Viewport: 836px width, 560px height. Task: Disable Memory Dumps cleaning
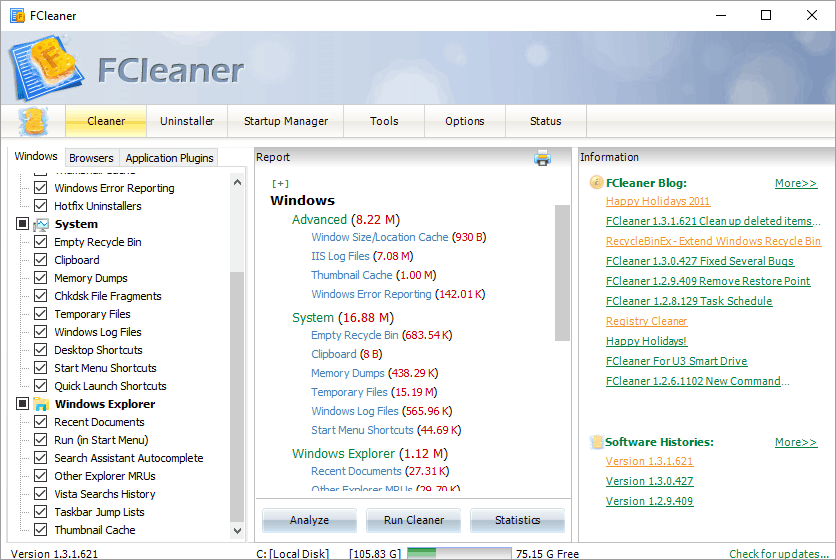[41, 278]
